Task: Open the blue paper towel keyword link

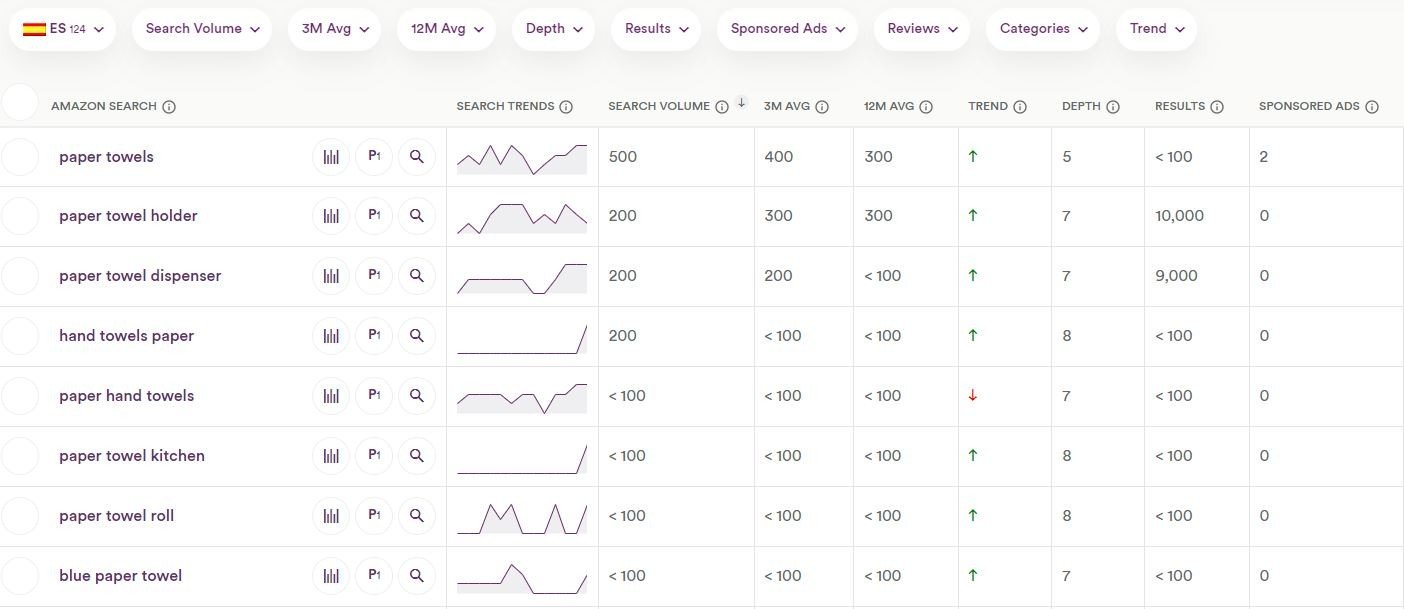Action: 120,576
